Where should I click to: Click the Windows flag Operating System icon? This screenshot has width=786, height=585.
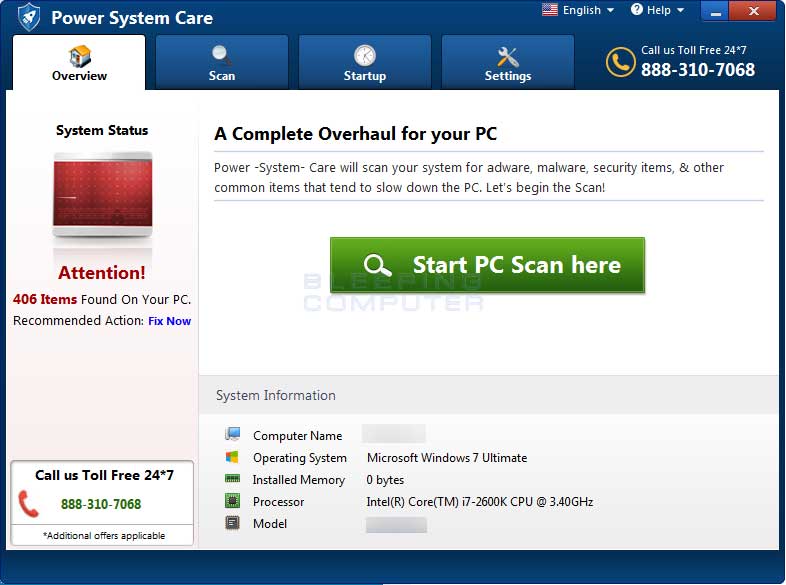coord(233,457)
